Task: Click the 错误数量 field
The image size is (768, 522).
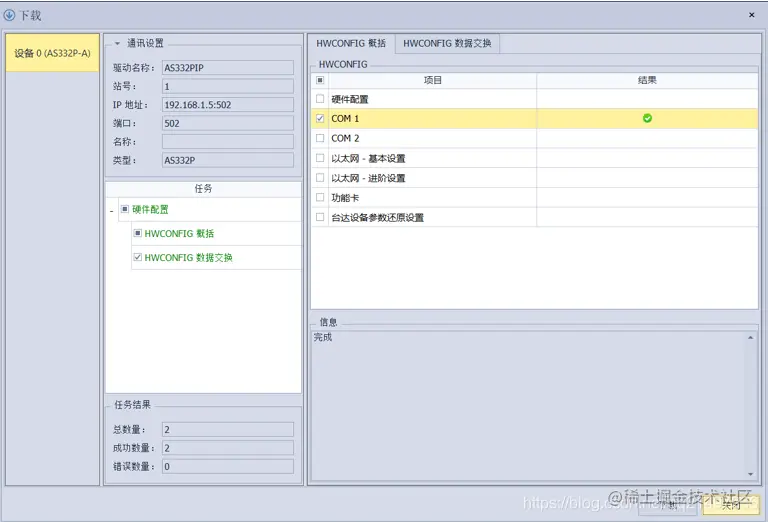Action: (228, 467)
